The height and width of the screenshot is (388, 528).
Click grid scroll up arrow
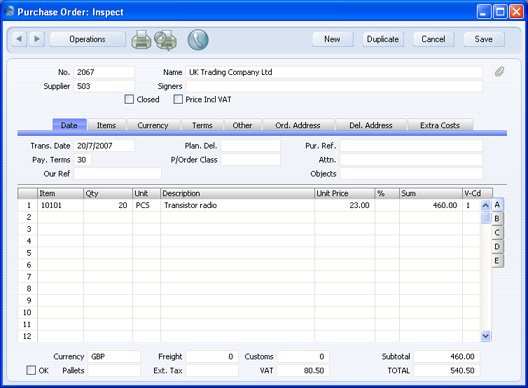[486, 205]
